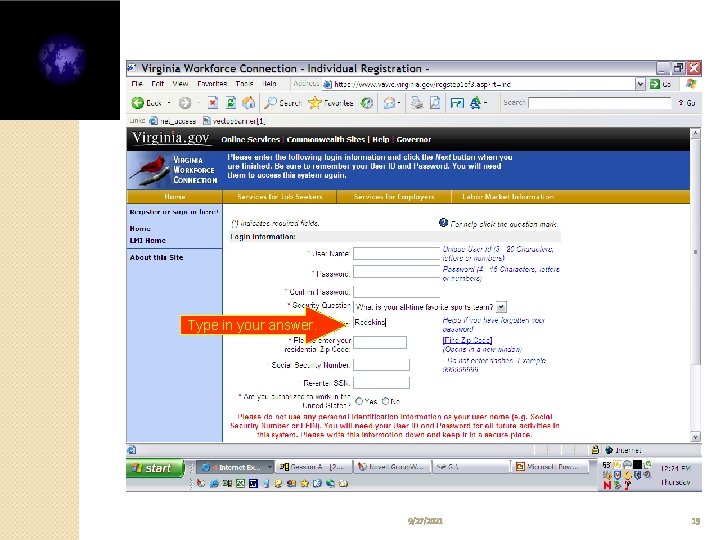Select Yes for authorized to work
720x540 pixels.
(x=359, y=401)
